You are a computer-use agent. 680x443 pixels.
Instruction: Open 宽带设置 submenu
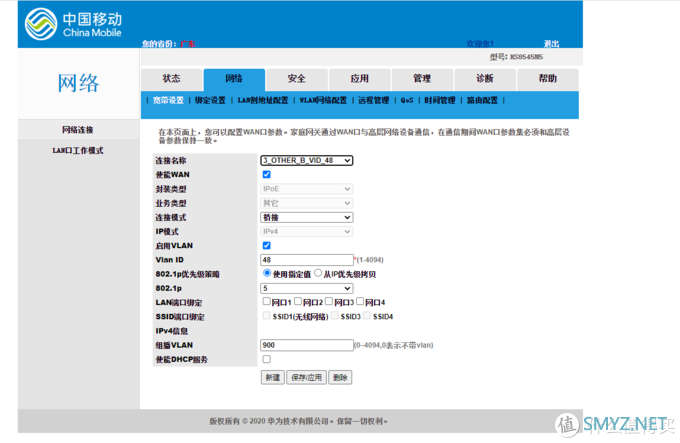tap(168, 101)
